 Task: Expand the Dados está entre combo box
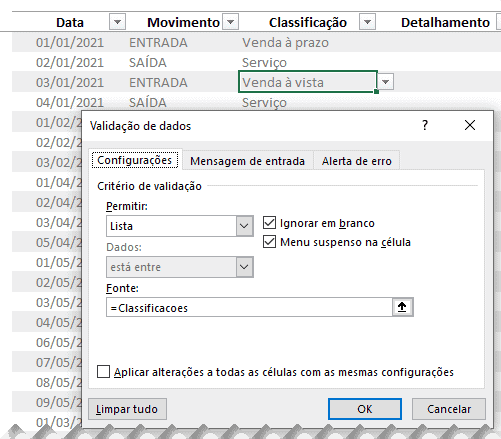point(244,267)
